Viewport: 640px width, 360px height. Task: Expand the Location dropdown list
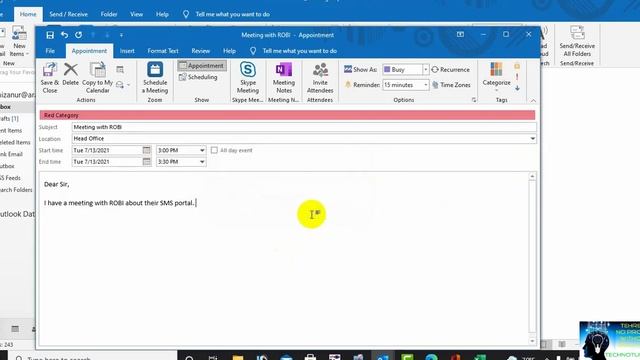pos(532,139)
